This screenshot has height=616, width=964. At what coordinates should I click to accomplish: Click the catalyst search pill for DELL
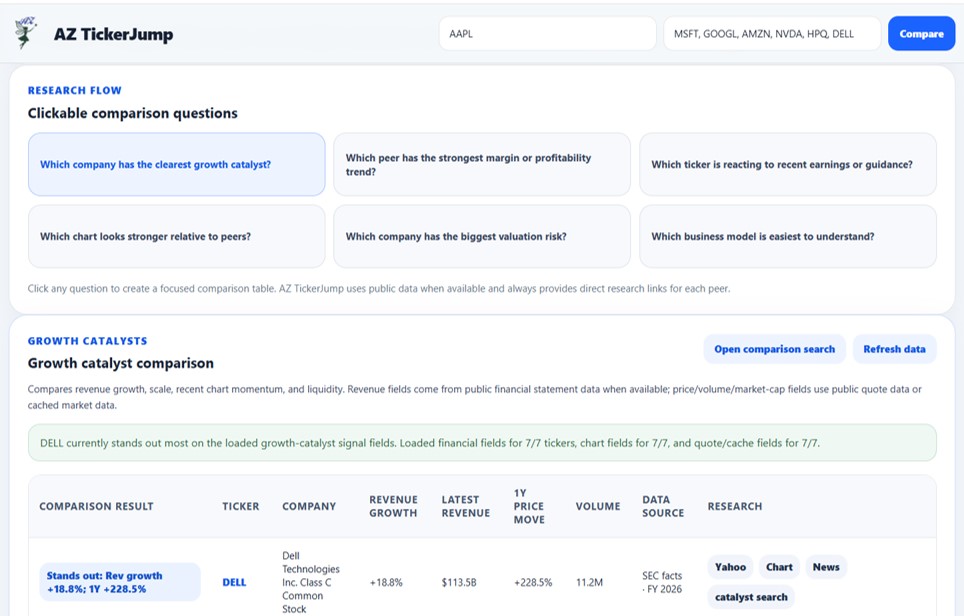coord(751,597)
